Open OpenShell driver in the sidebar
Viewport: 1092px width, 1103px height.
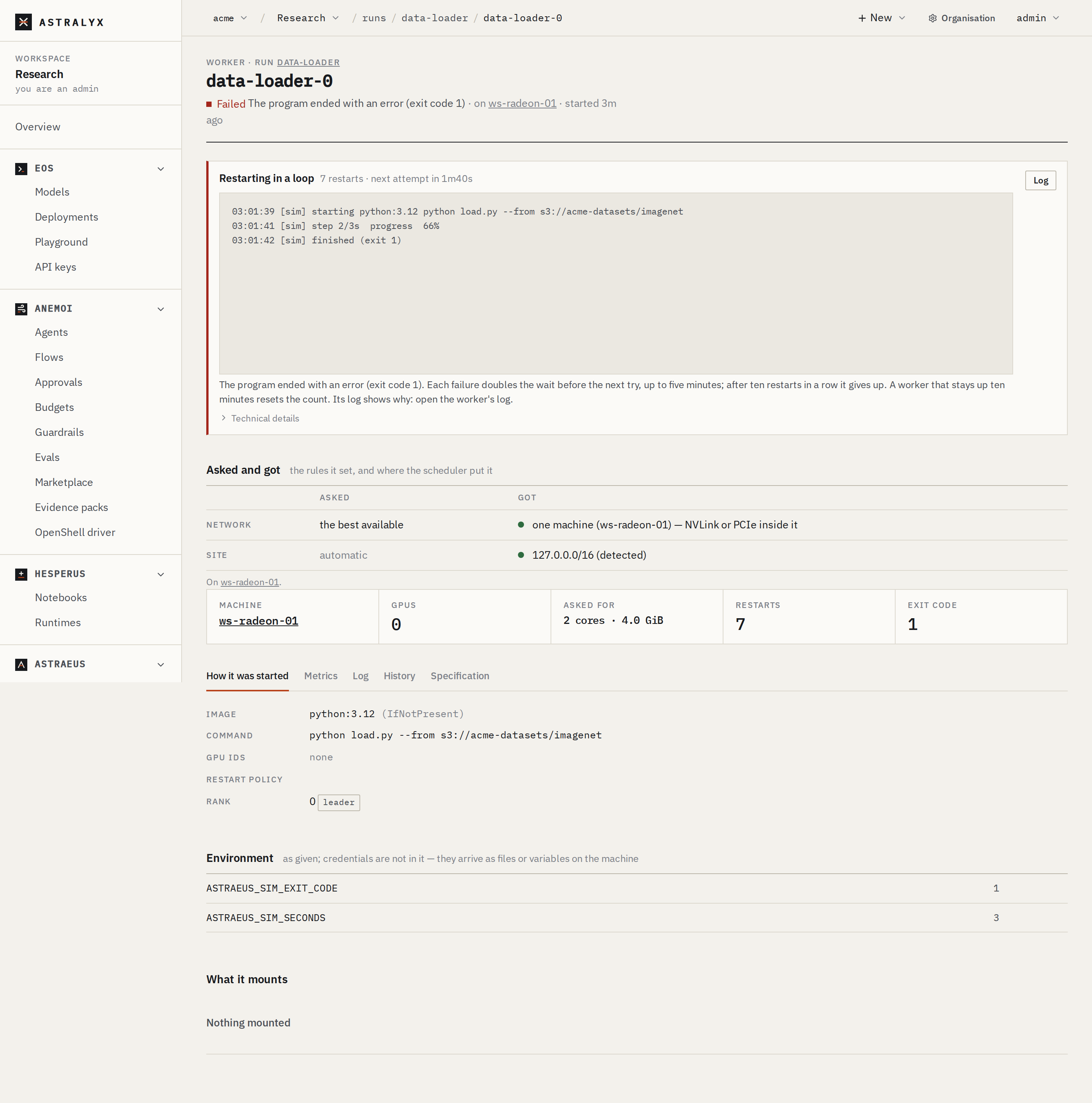(75, 533)
